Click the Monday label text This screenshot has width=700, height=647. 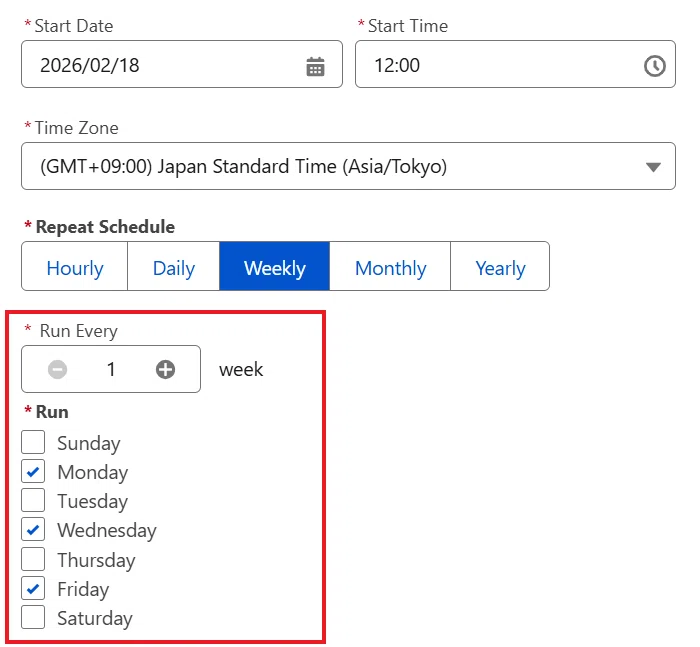[93, 472]
